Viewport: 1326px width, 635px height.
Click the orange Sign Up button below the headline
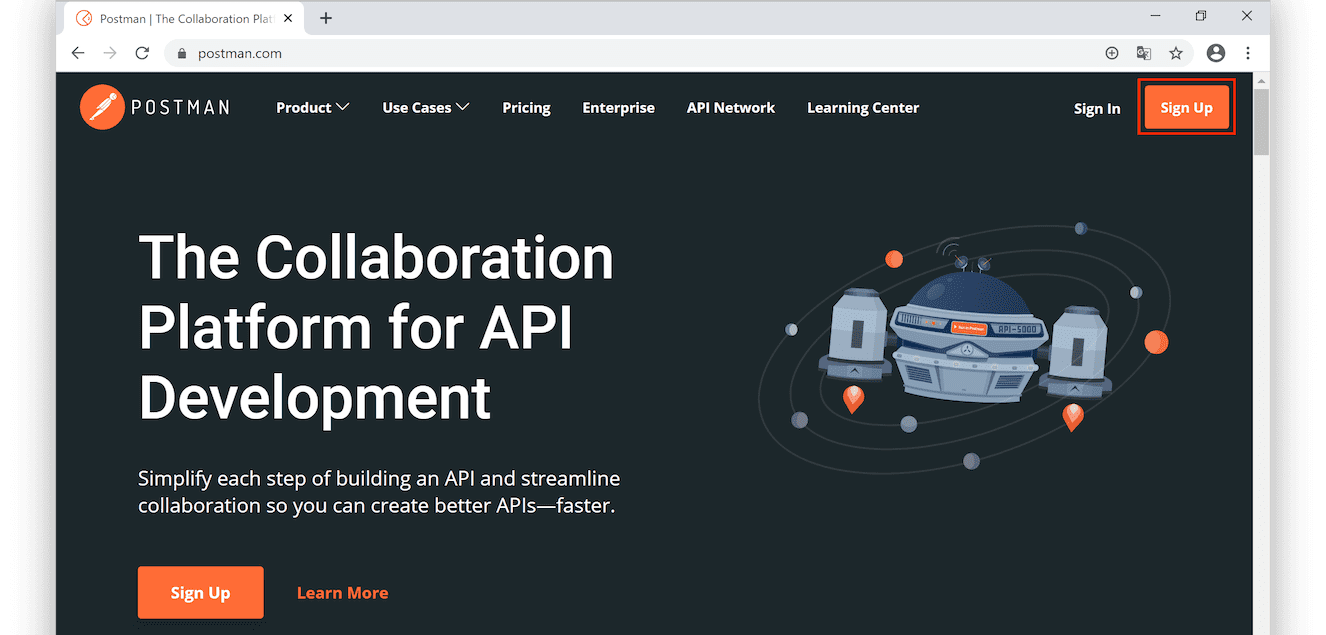click(x=200, y=592)
